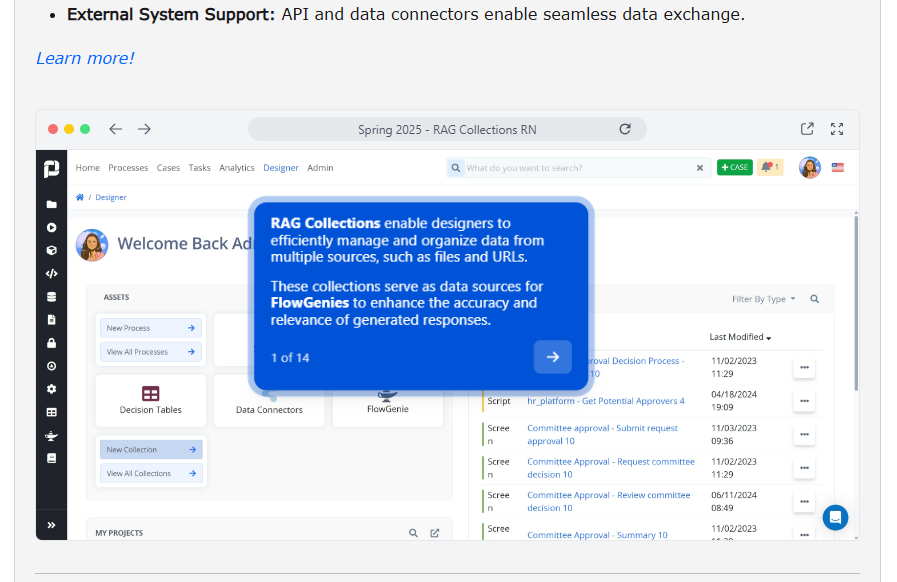Click the database stack sidebar icon
This screenshot has width=897, height=582.
[51, 296]
